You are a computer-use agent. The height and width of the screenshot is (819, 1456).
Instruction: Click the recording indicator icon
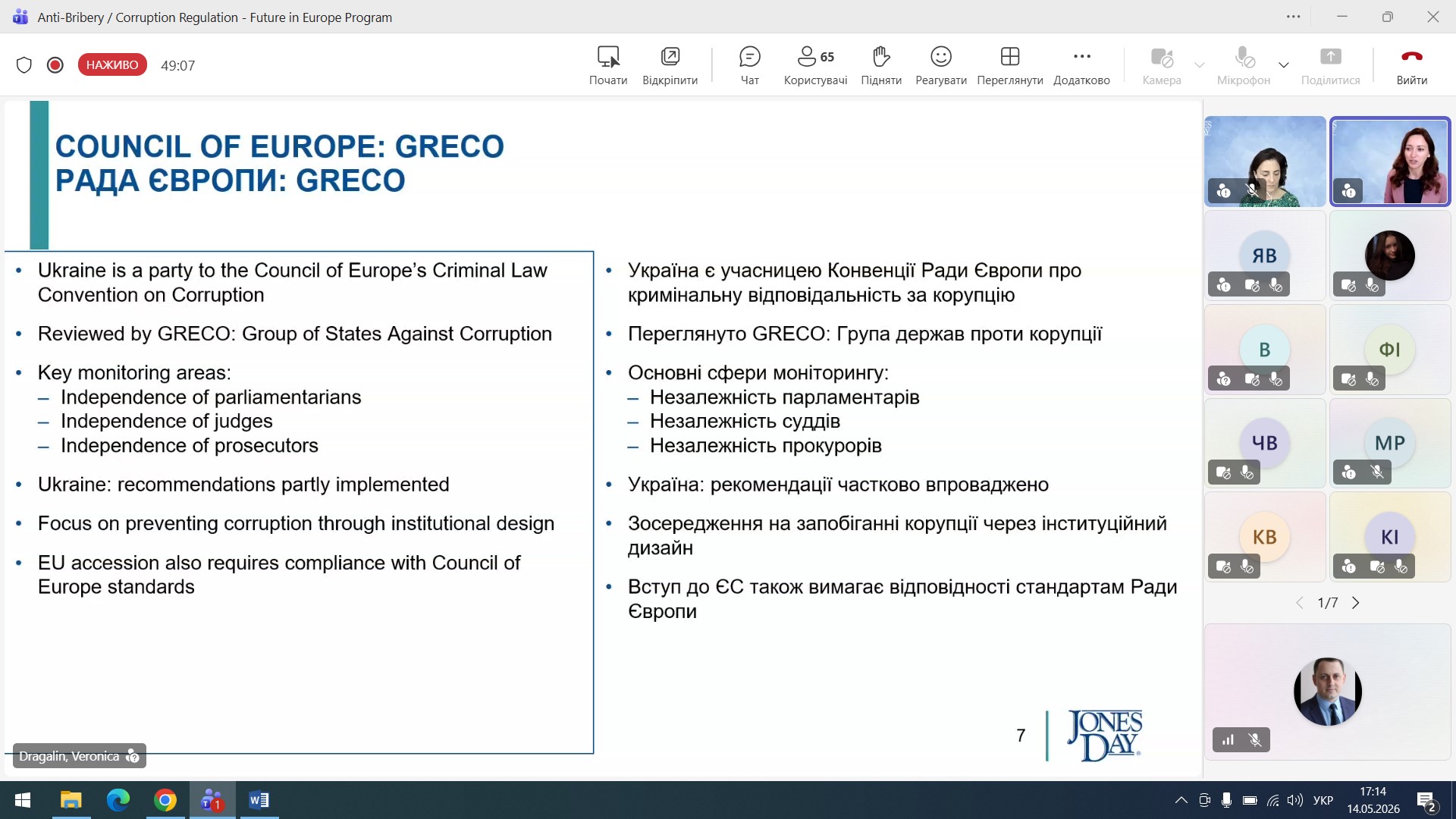[x=55, y=65]
